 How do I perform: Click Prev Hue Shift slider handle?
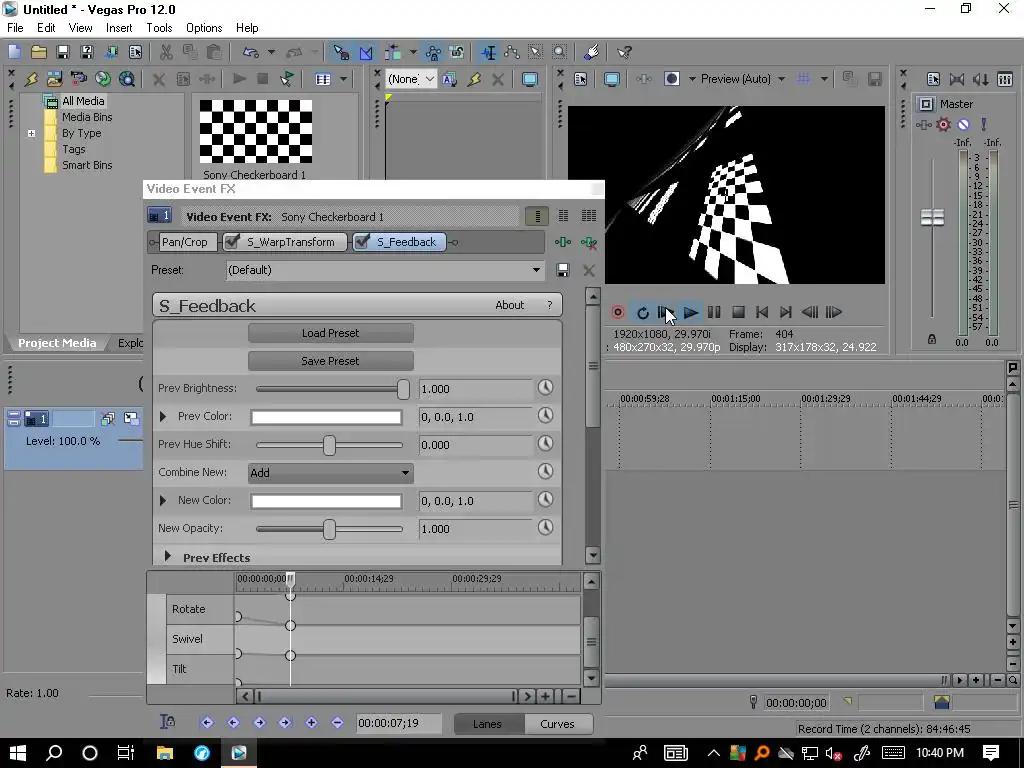click(x=329, y=445)
